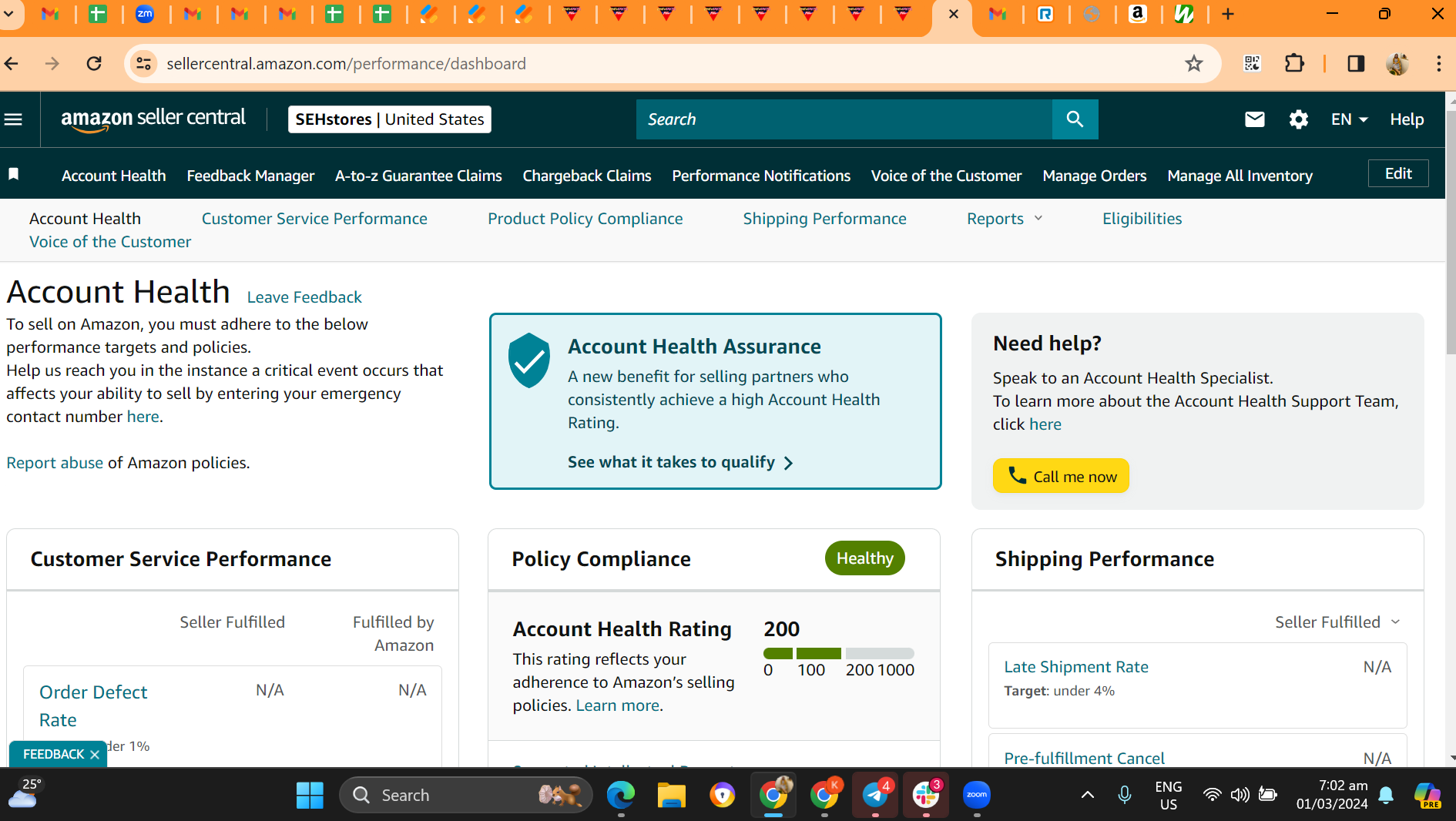This screenshot has height=821, width=1456.
Task: Open the Chrome profile avatar
Action: click(1397, 63)
